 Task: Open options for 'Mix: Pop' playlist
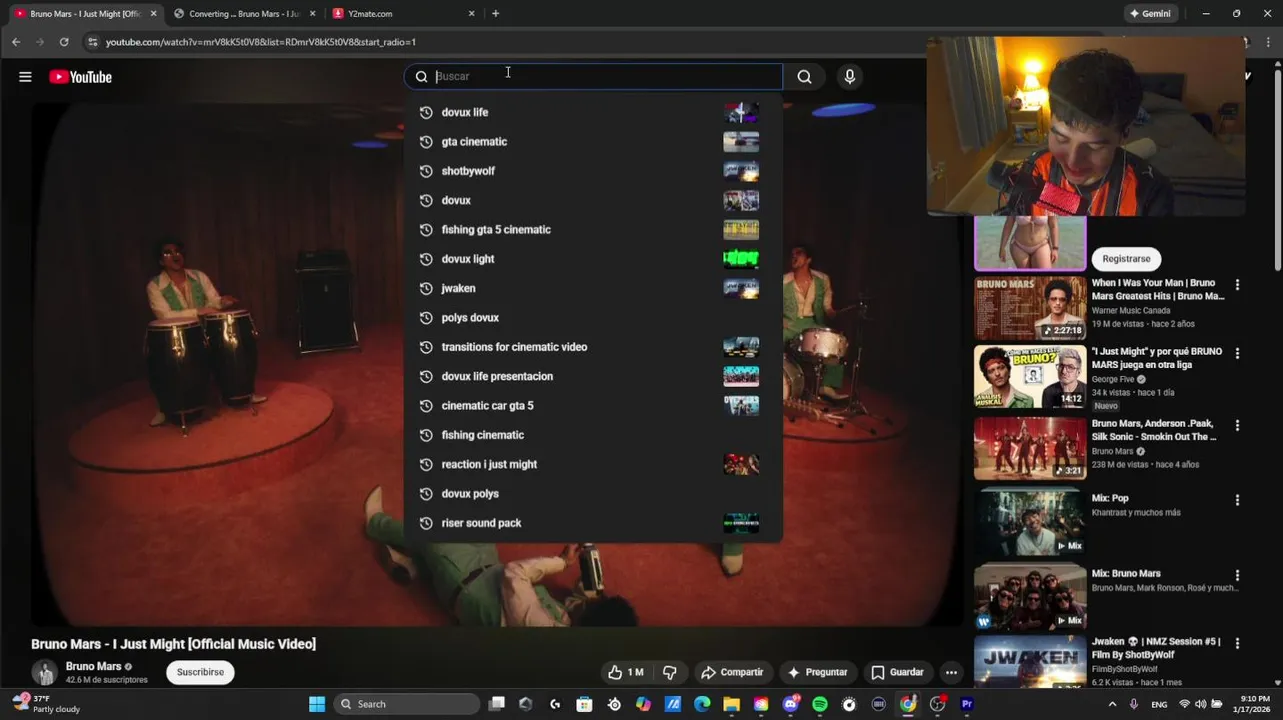[x=1237, y=500]
